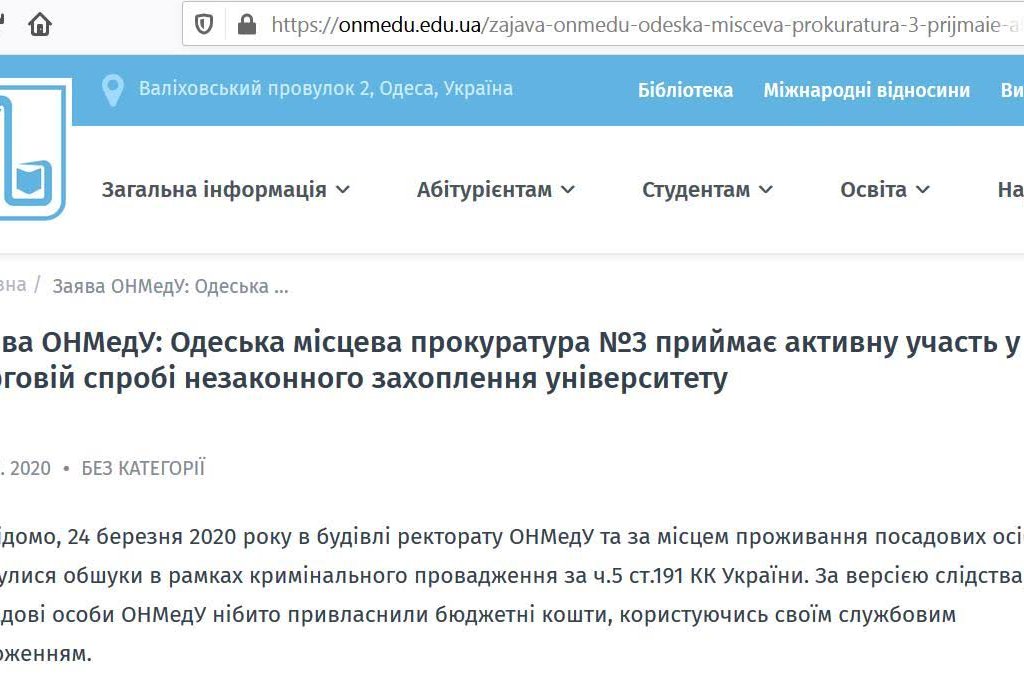Select the Абітурієнтам navigation label
Image resolution: width=1024 pixels, height=695 pixels.
(484, 189)
